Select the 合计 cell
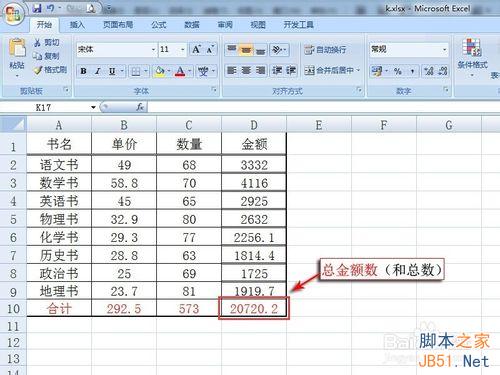 click(59, 309)
